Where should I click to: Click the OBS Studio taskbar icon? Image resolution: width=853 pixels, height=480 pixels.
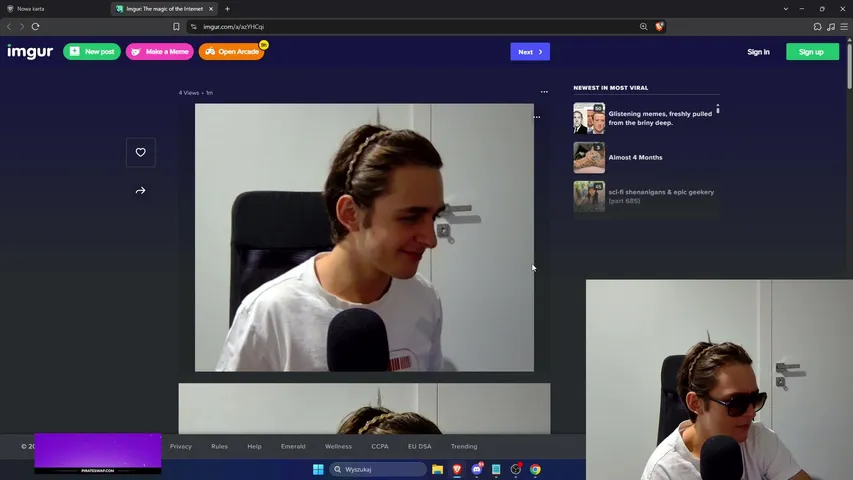coord(516,469)
